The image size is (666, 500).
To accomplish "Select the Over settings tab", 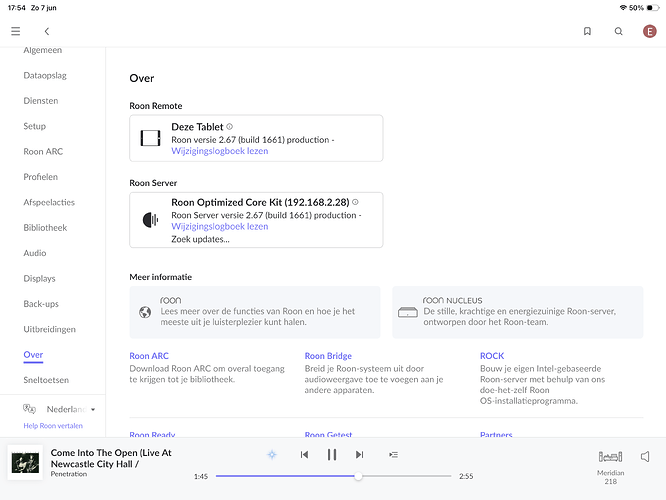I will [33, 355].
